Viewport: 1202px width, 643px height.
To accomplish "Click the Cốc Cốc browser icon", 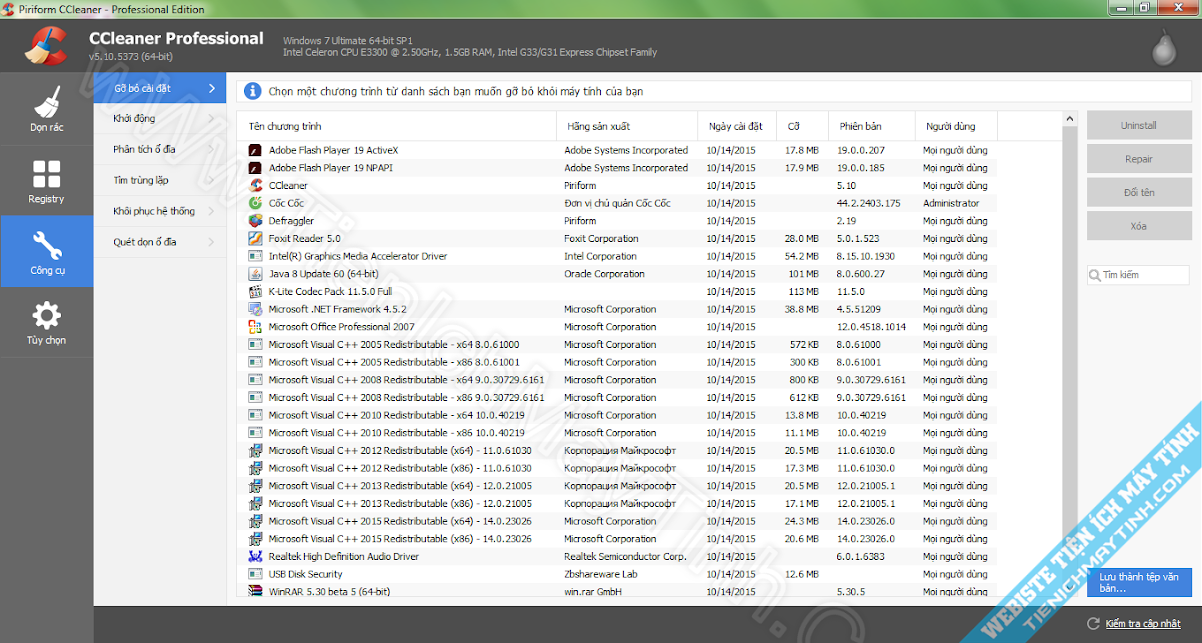I will point(255,203).
